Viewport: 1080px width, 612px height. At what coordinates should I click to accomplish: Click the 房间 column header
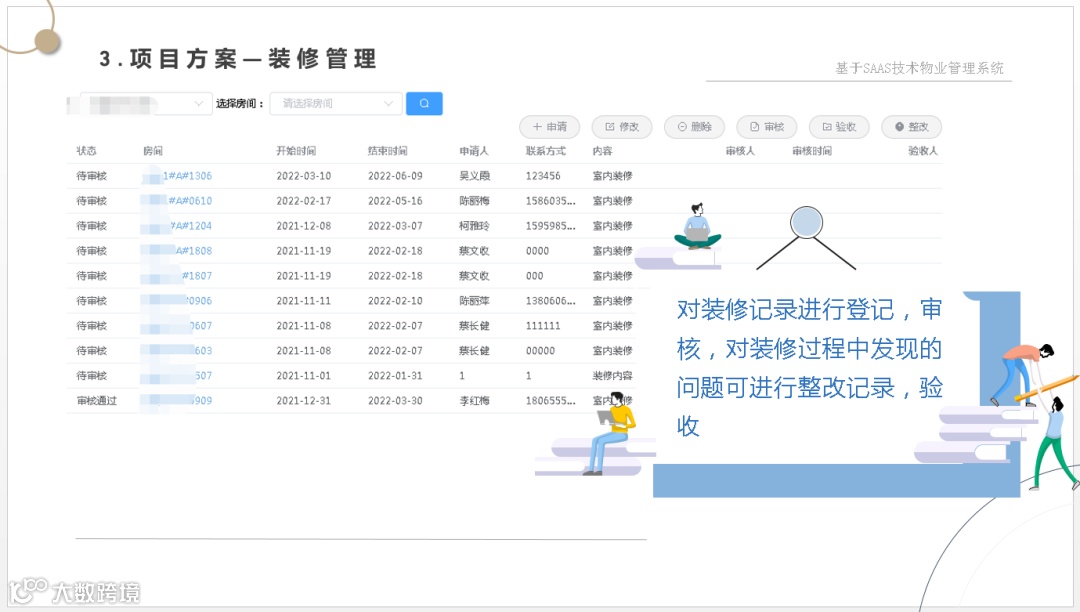[x=153, y=151]
